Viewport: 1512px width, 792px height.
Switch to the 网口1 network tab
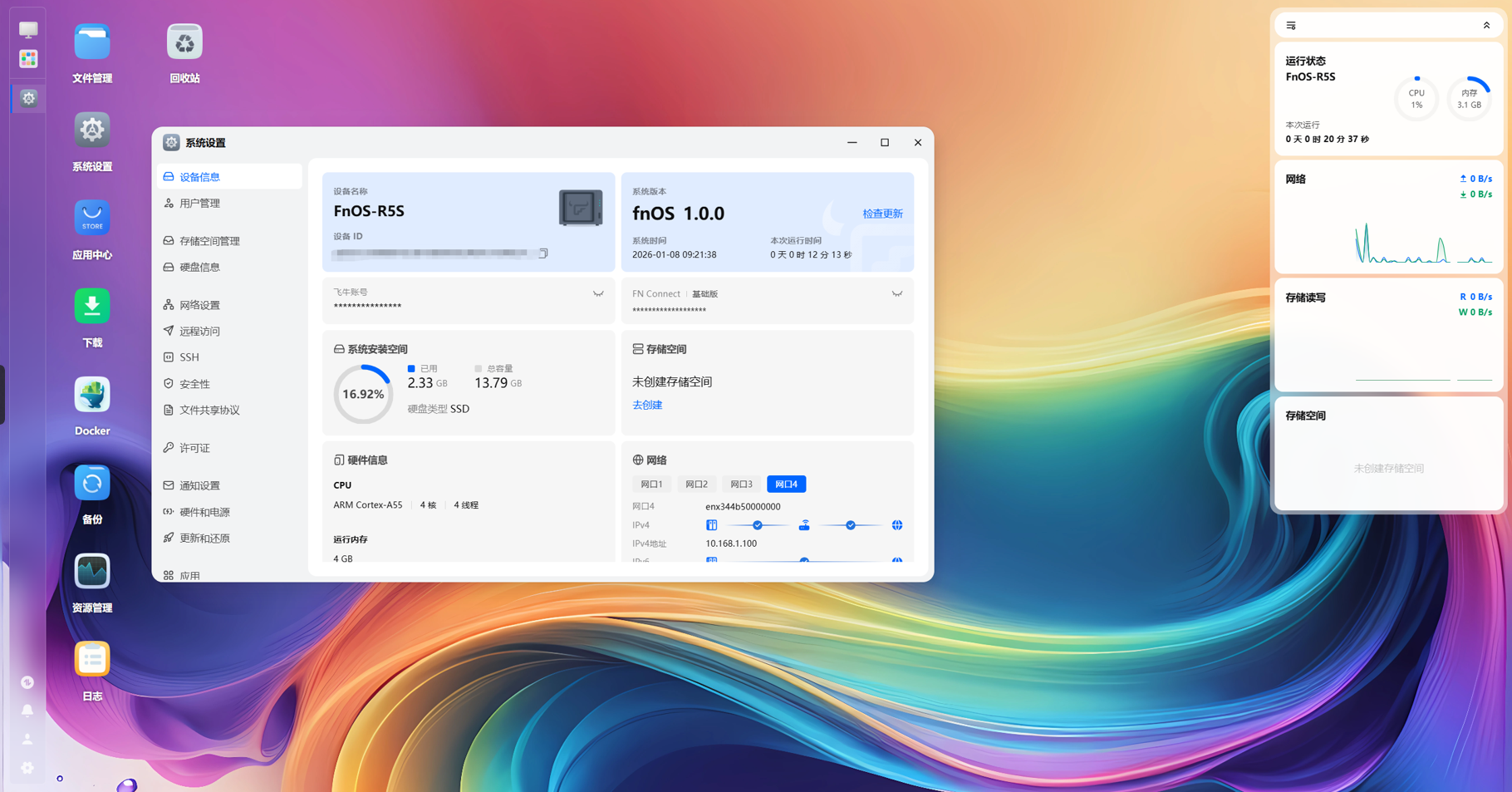pyautogui.click(x=651, y=484)
